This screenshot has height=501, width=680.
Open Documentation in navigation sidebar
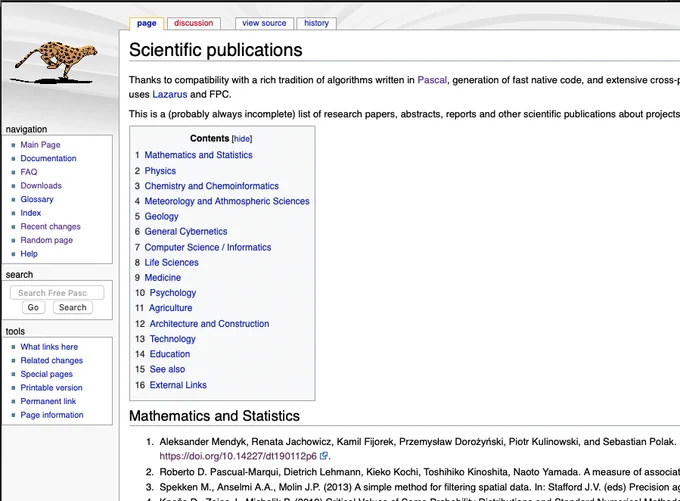pos(48,158)
